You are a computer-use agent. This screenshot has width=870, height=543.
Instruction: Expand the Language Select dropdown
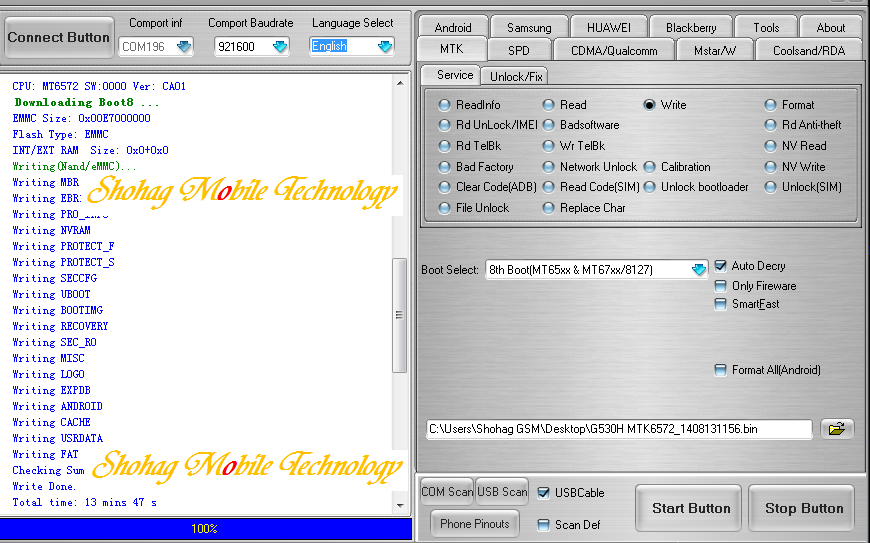[x=385, y=47]
